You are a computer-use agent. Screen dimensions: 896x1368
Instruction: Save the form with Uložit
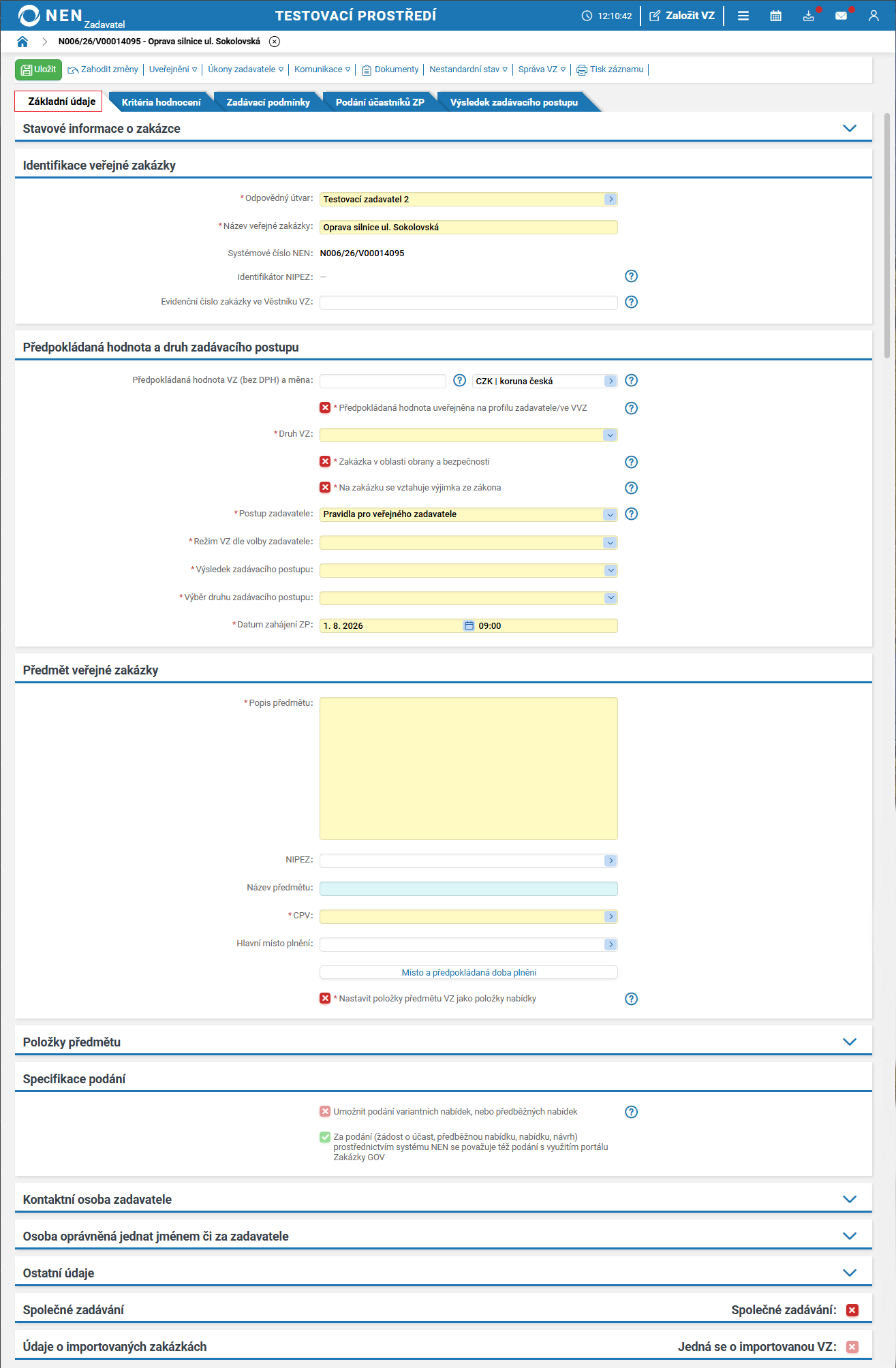pos(38,69)
